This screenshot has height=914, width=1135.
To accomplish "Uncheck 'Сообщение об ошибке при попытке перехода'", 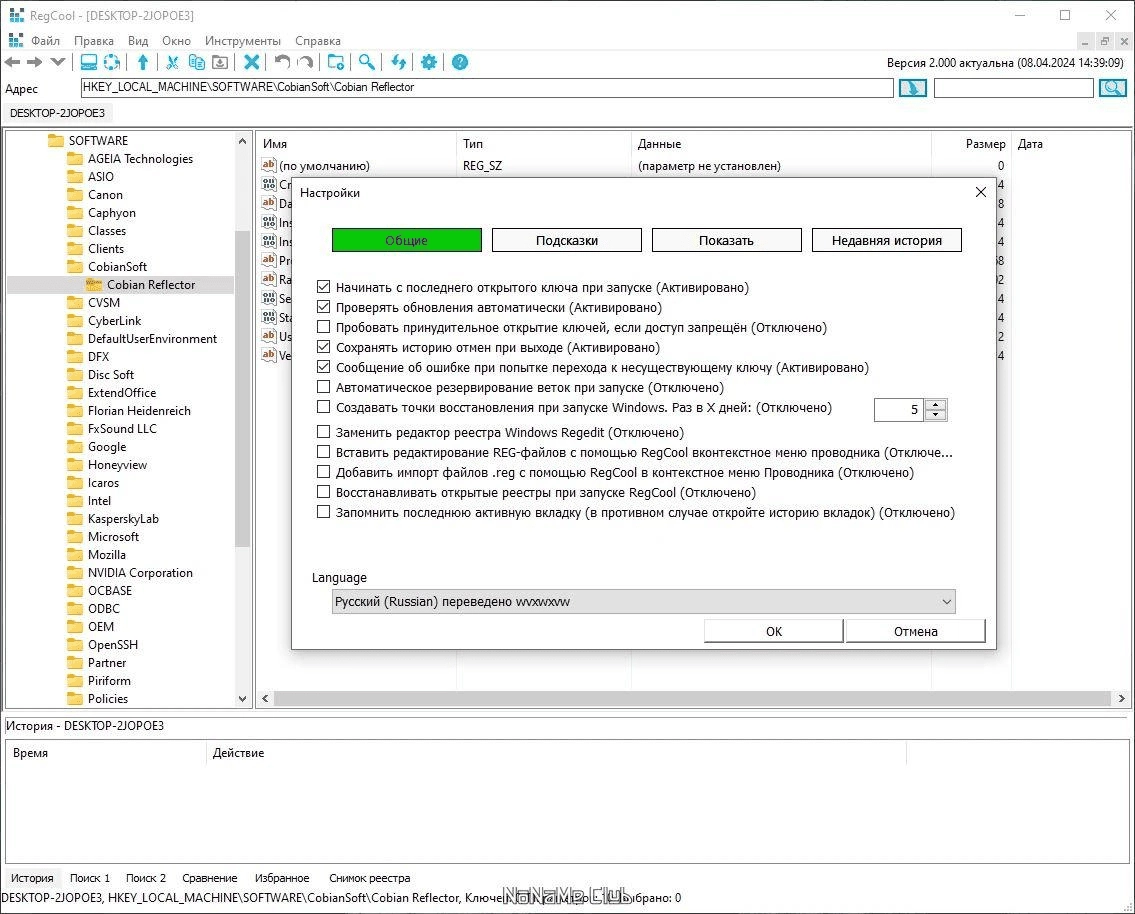I will [x=324, y=367].
